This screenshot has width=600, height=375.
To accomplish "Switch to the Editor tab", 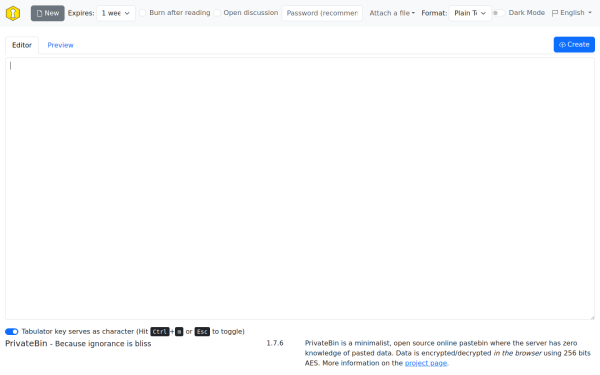I will (x=22, y=45).
